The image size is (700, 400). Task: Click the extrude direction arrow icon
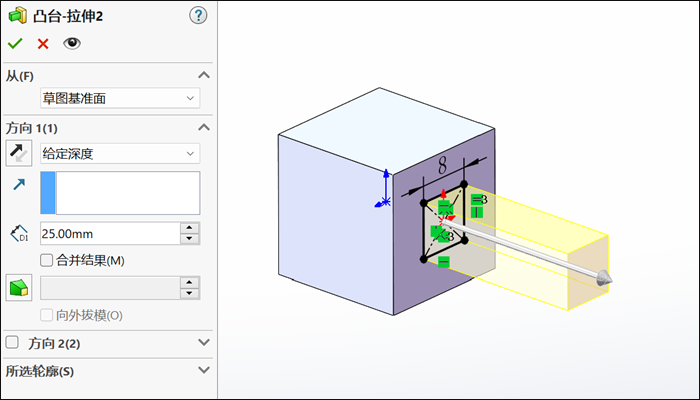pos(19,184)
